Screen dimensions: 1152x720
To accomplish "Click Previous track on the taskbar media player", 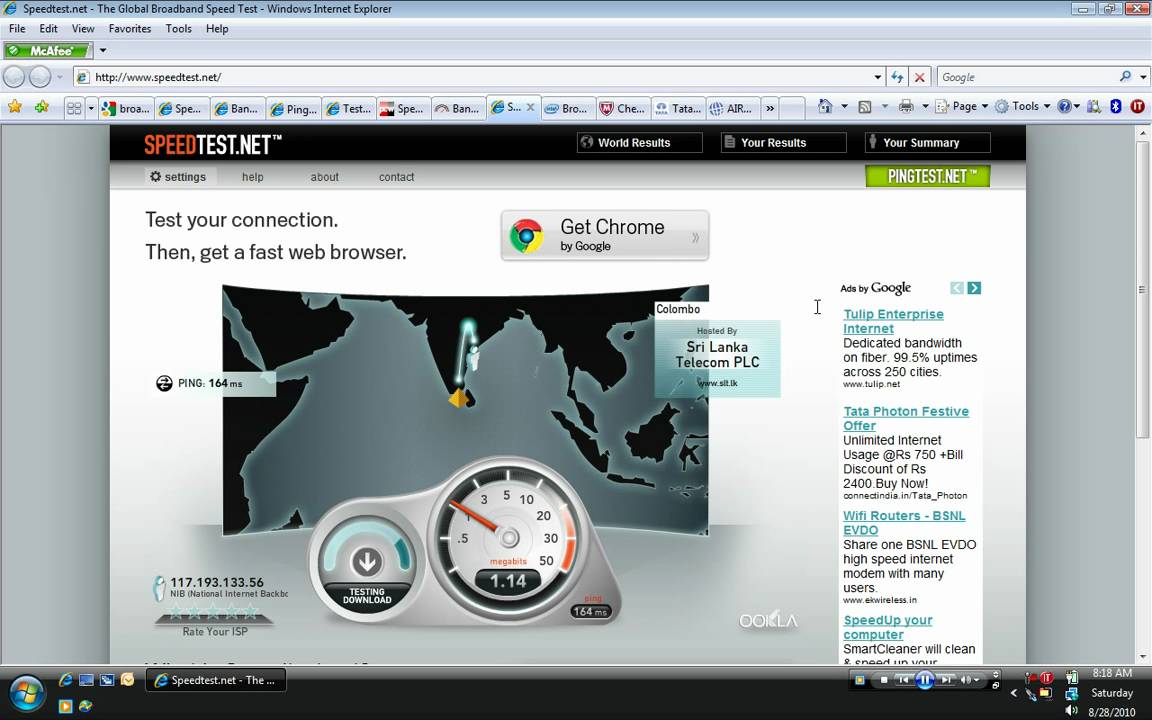I will click(904, 680).
